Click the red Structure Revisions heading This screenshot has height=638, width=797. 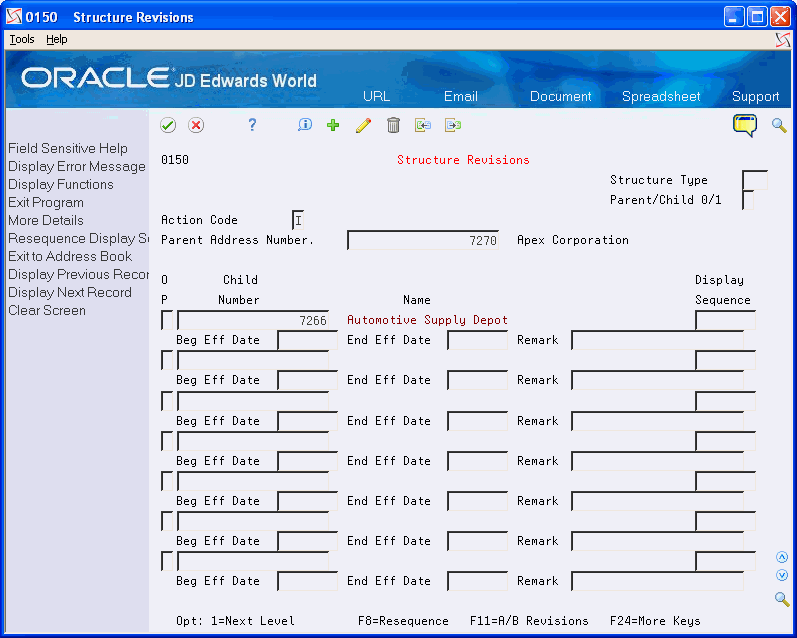[463, 160]
